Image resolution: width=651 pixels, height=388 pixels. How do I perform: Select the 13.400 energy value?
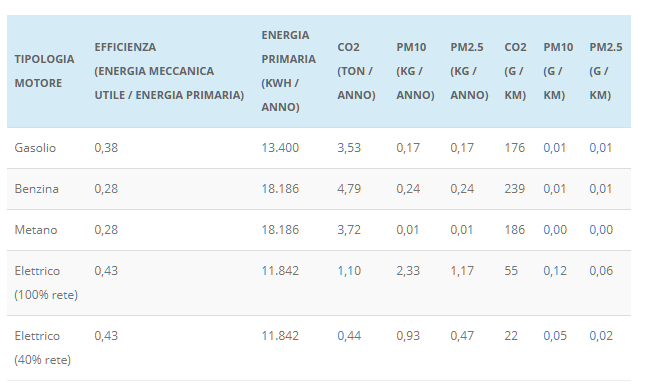point(280,148)
